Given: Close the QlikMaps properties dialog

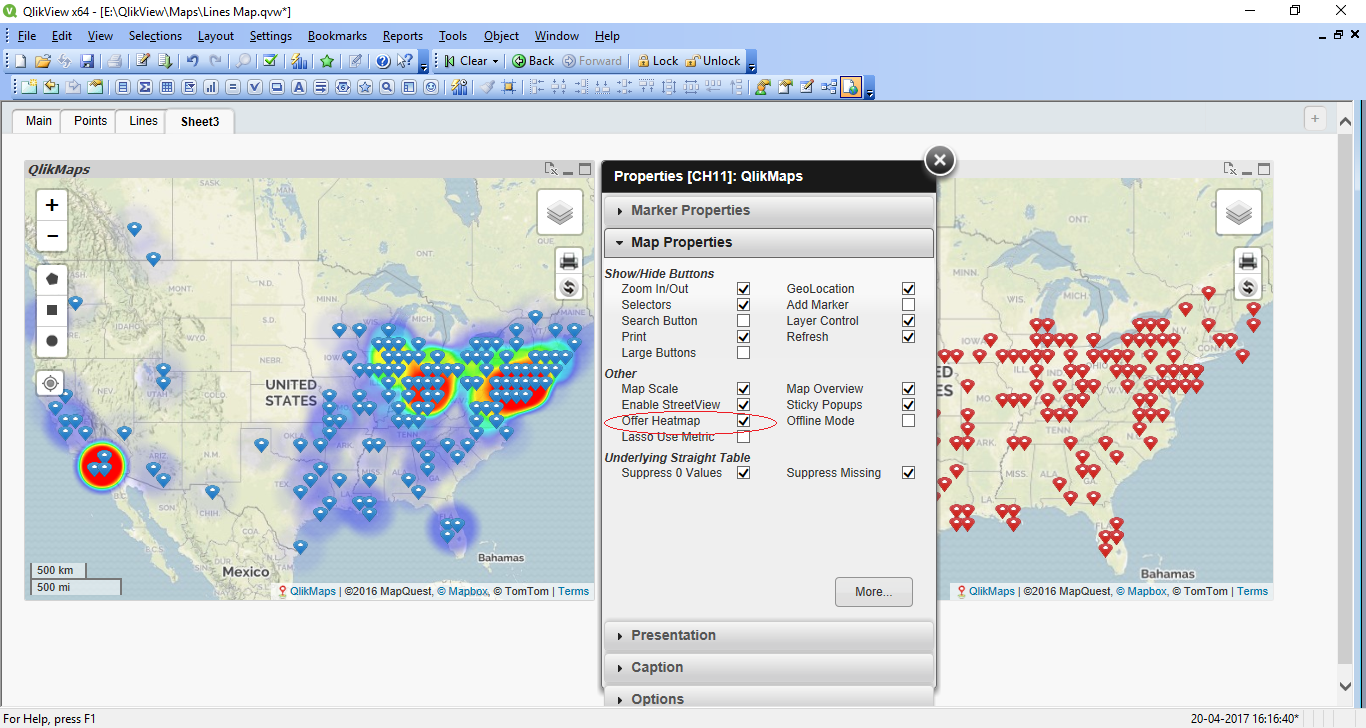Looking at the screenshot, I should click(938, 160).
